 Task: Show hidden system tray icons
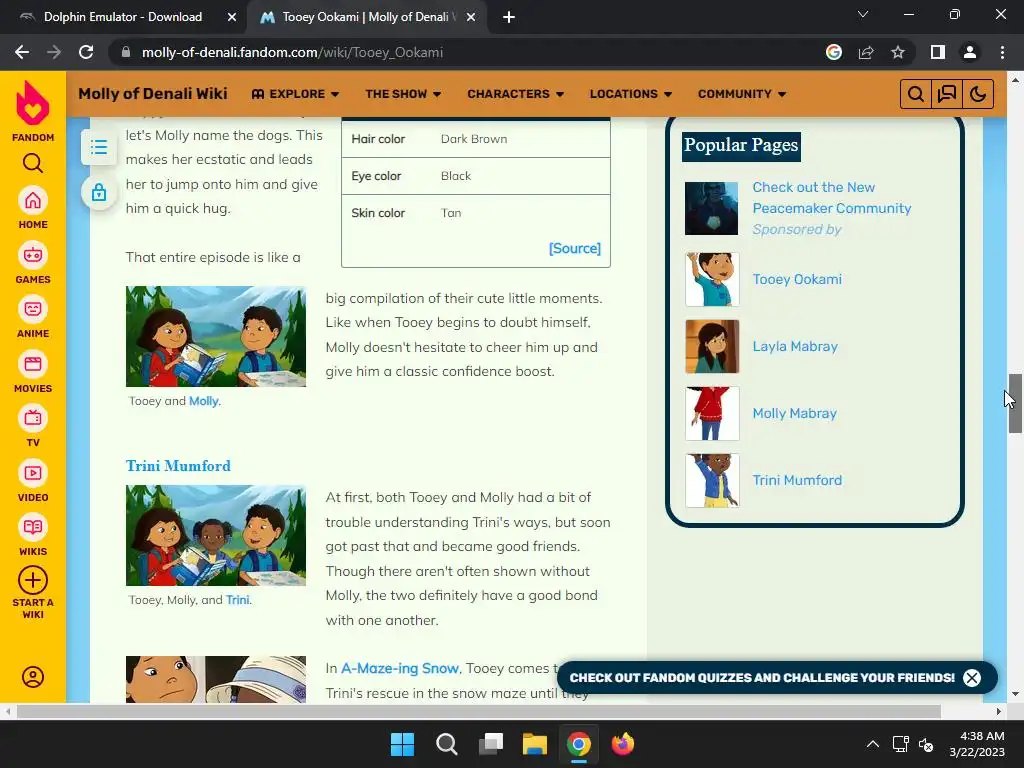point(872,744)
